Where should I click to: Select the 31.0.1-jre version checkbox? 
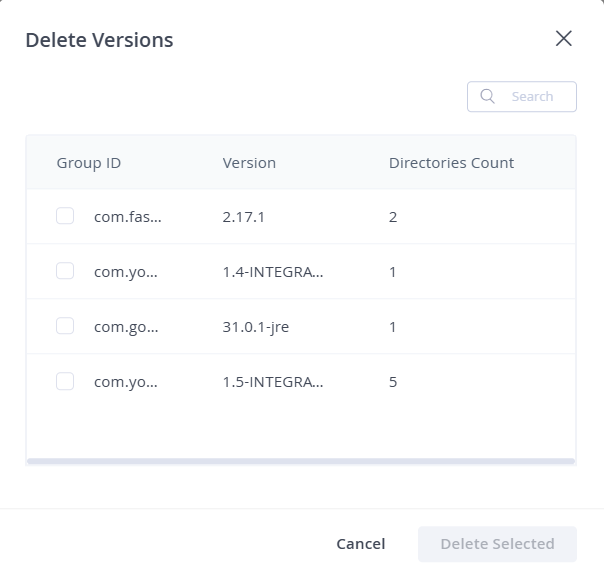click(65, 326)
